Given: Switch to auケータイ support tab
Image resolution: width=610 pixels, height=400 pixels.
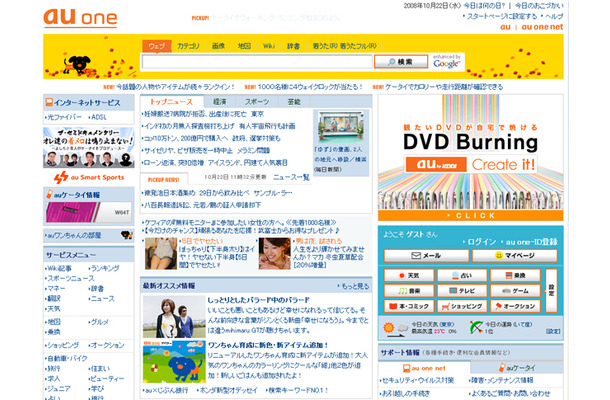Looking at the screenshot, I should 517,368.
